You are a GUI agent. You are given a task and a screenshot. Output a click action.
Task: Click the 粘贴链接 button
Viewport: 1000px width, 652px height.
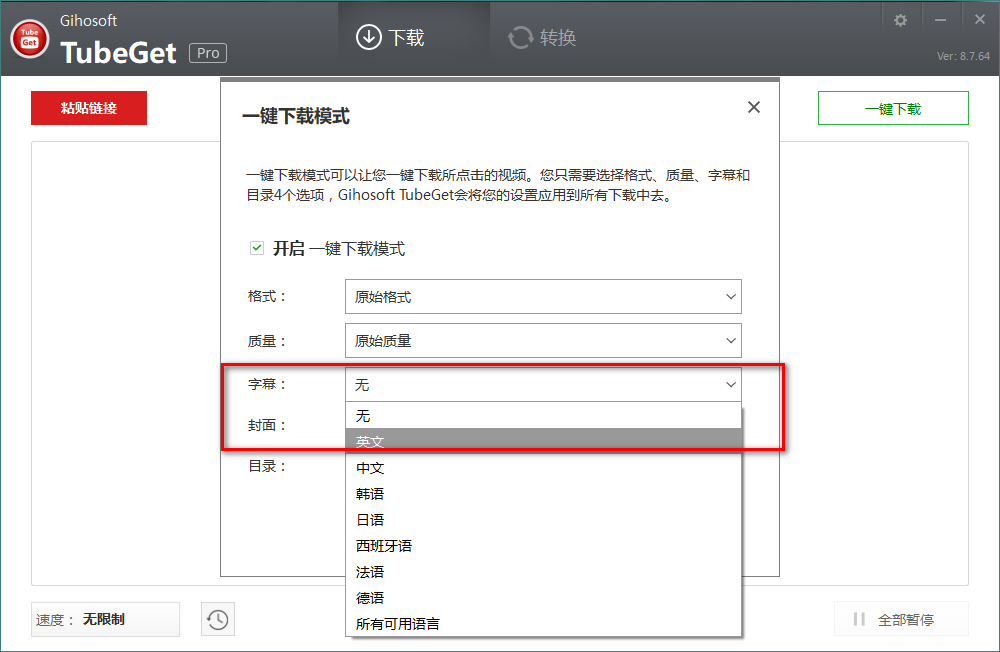[x=88, y=107]
